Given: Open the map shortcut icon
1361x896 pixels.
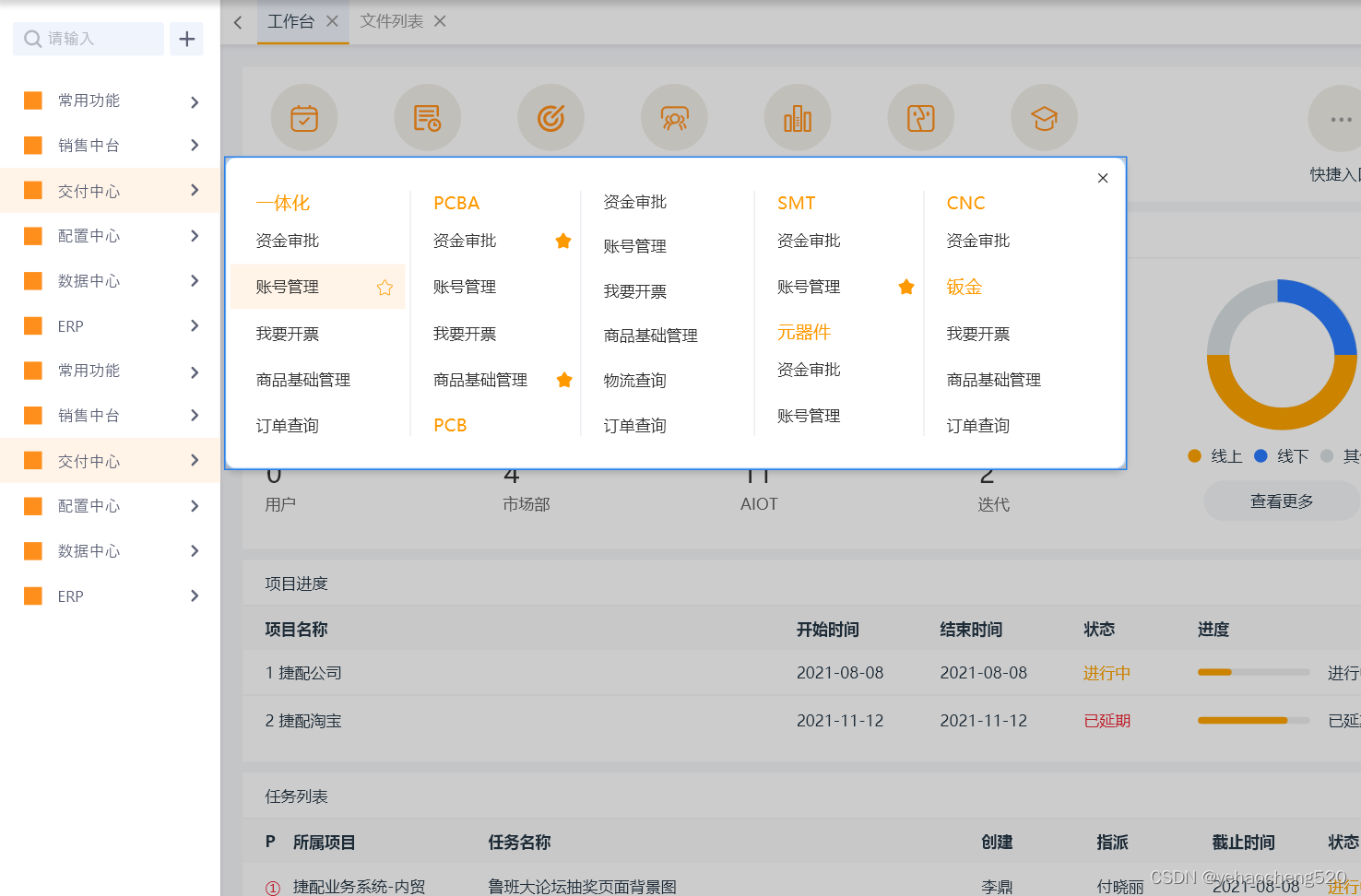Looking at the screenshot, I should (920, 117).
